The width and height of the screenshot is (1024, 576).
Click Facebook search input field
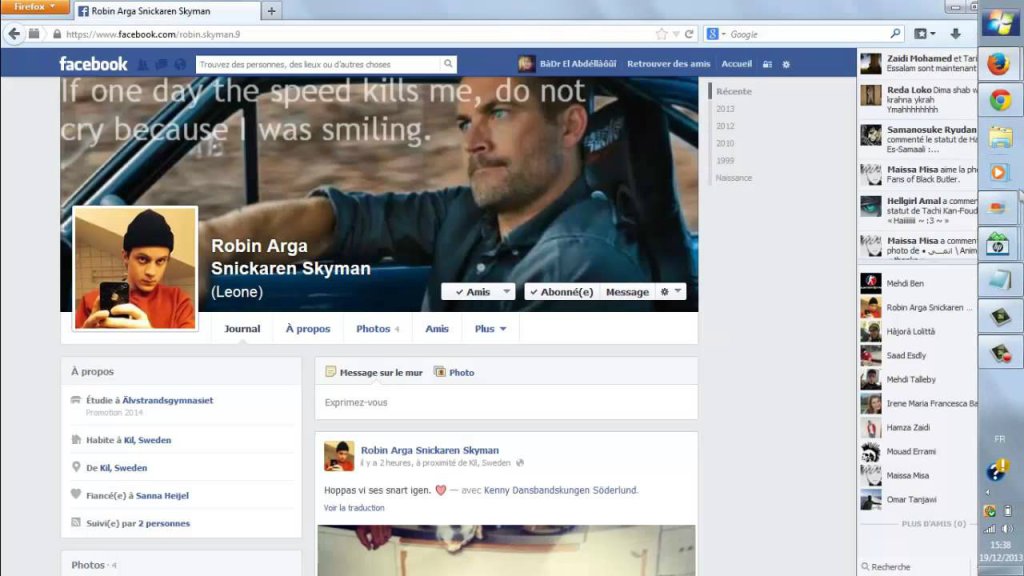[x=319, y=64]
